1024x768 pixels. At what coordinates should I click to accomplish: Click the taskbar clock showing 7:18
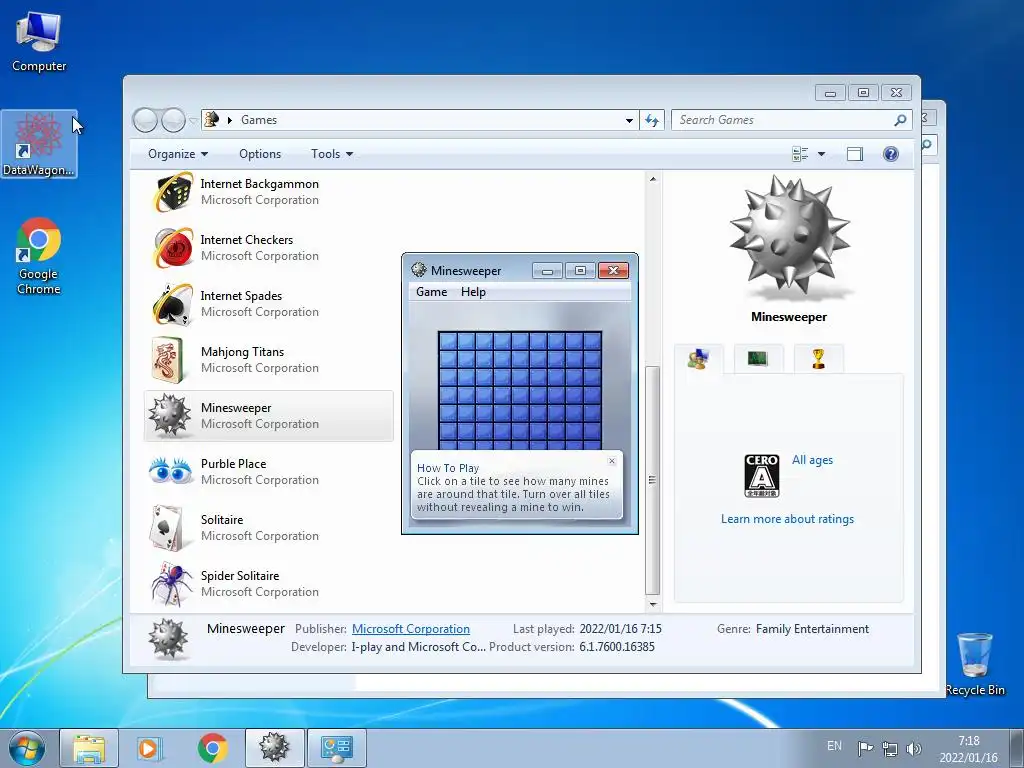click(x=969, y=749)
